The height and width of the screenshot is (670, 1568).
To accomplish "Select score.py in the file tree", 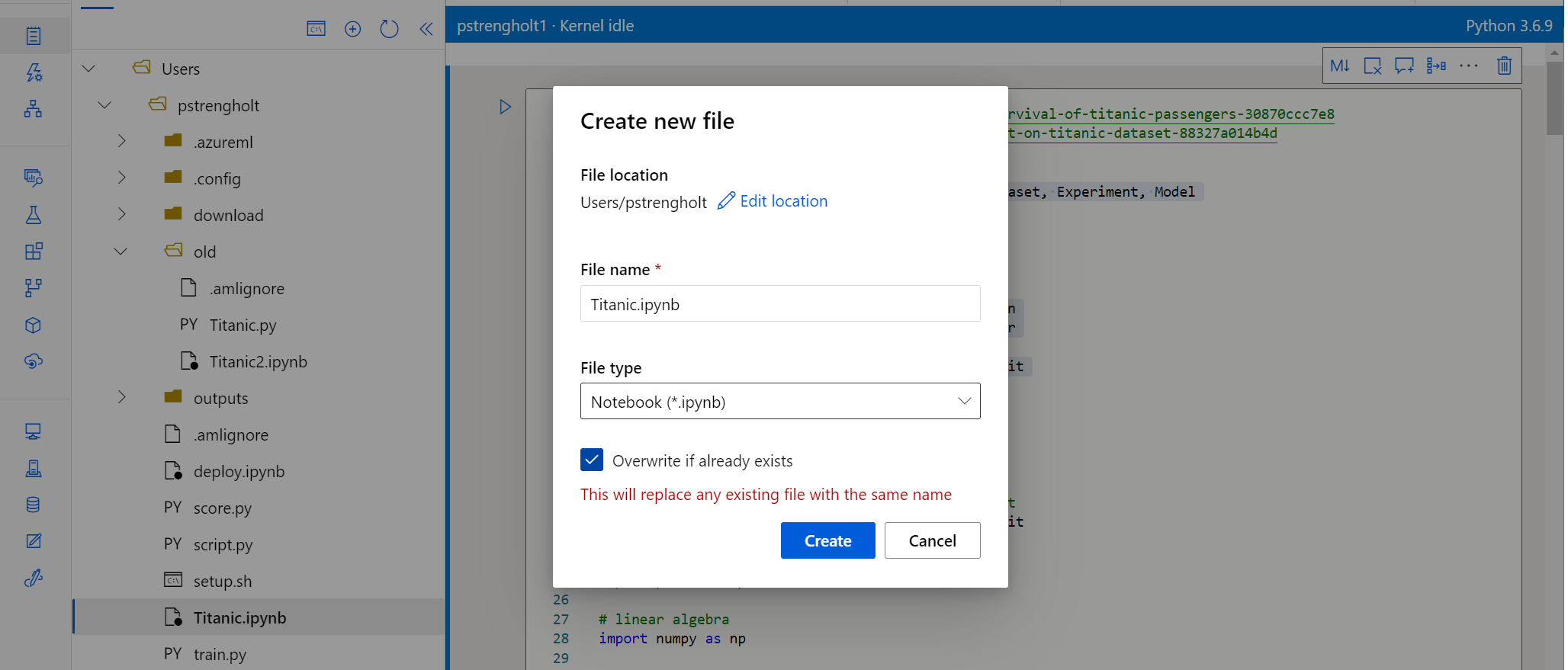I will [222, 508].
